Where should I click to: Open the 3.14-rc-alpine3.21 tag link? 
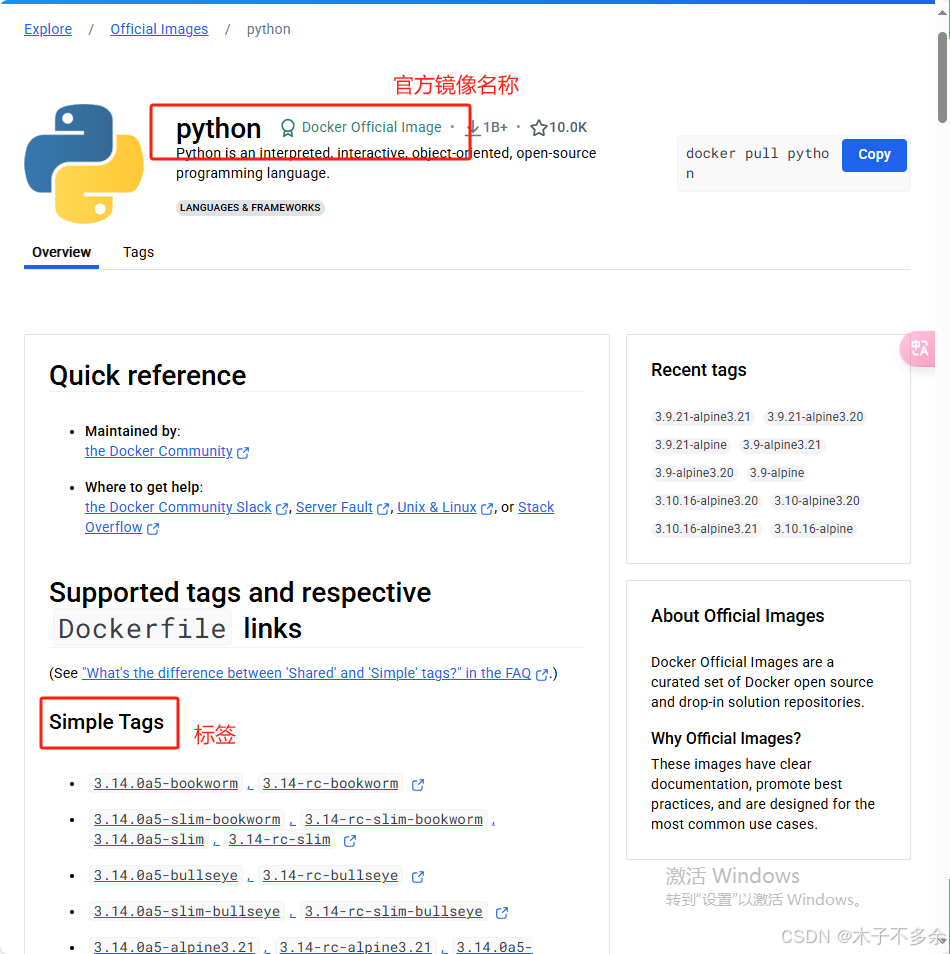(x=355, y=947)
